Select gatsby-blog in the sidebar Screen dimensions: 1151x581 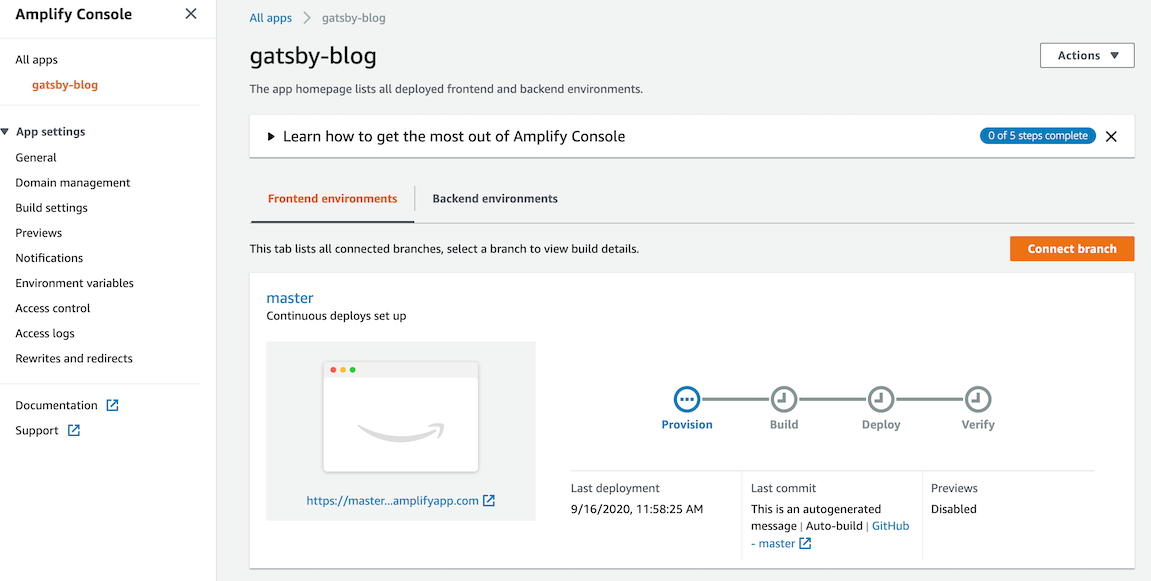point(65,85)
